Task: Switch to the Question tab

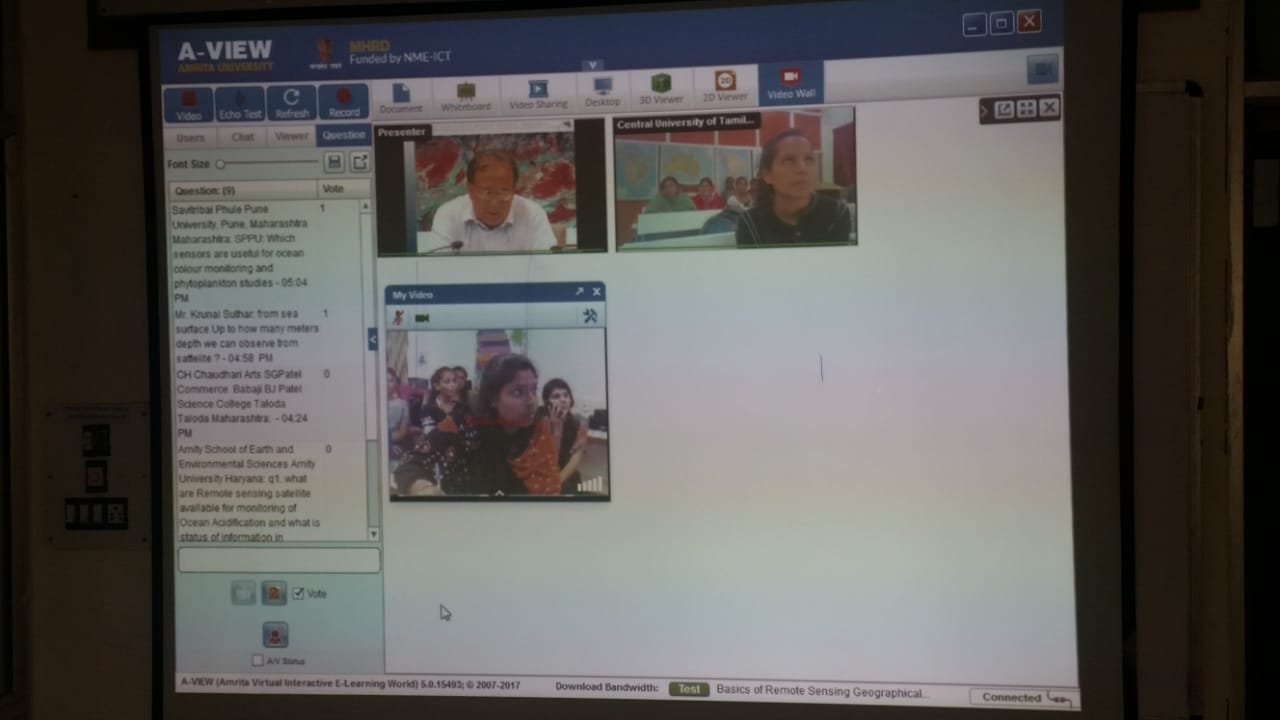Action: (343, 135)
